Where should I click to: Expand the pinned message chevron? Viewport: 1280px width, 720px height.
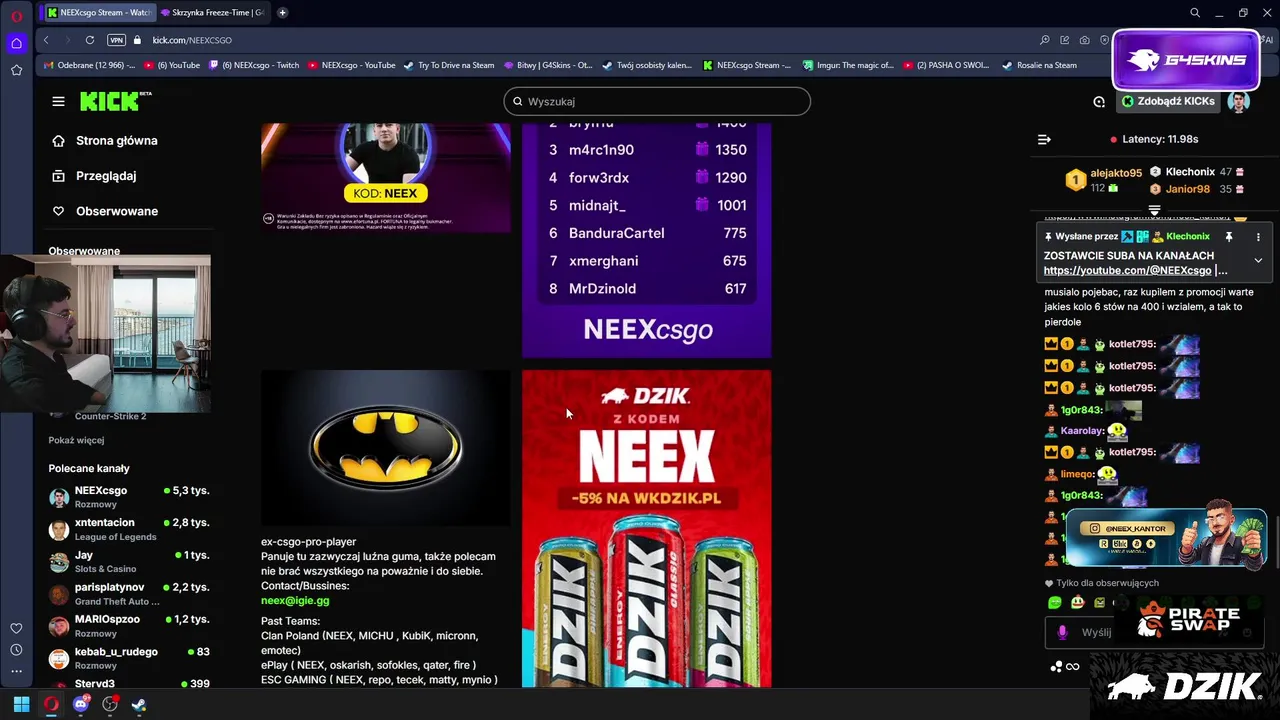click(x=1258, y=260)
